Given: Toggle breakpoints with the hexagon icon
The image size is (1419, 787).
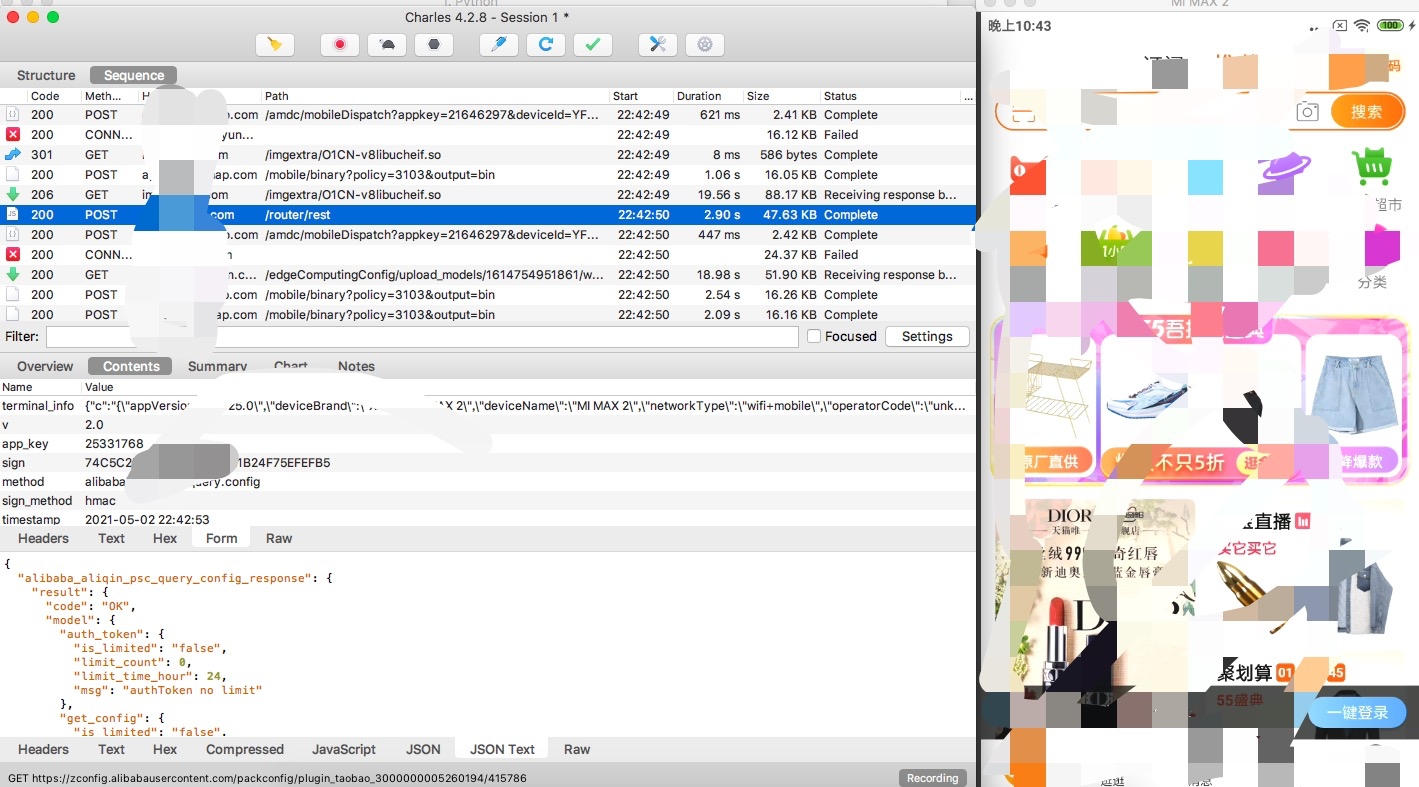Looking at the screenshot, I should pyautogui.click(x=434, y=44).
